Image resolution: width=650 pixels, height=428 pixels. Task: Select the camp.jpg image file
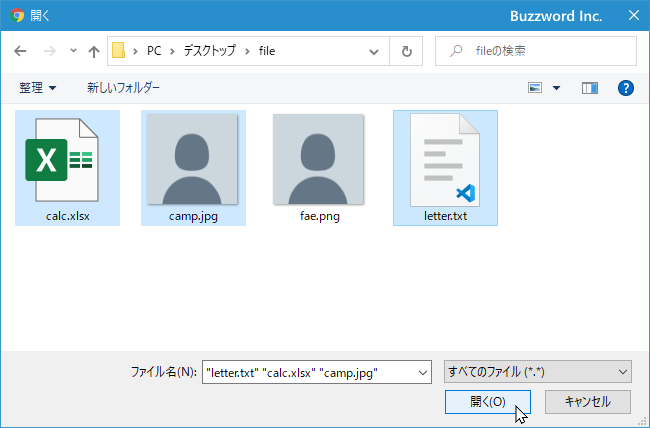point(193,168)
